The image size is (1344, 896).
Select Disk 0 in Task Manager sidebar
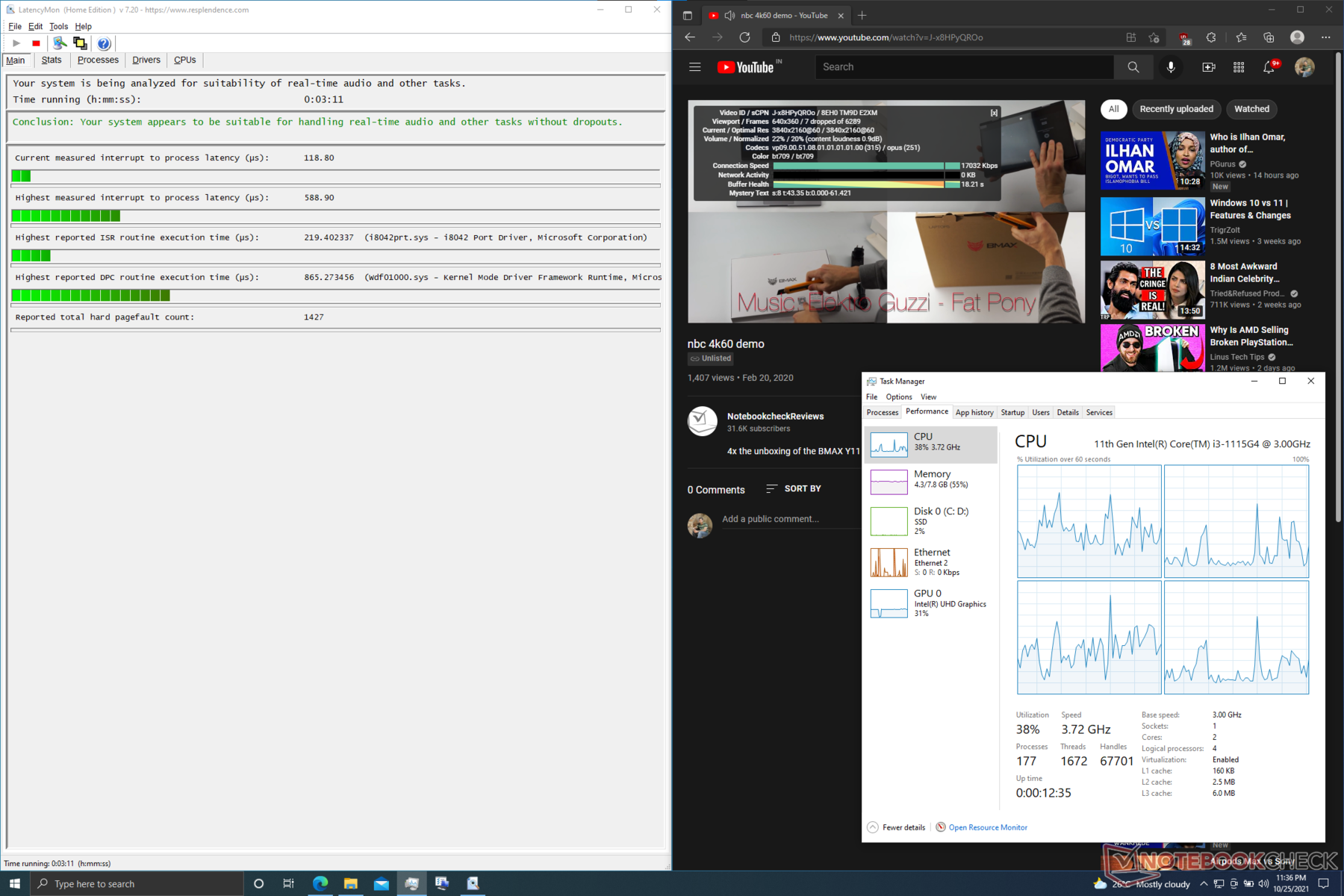931,520
